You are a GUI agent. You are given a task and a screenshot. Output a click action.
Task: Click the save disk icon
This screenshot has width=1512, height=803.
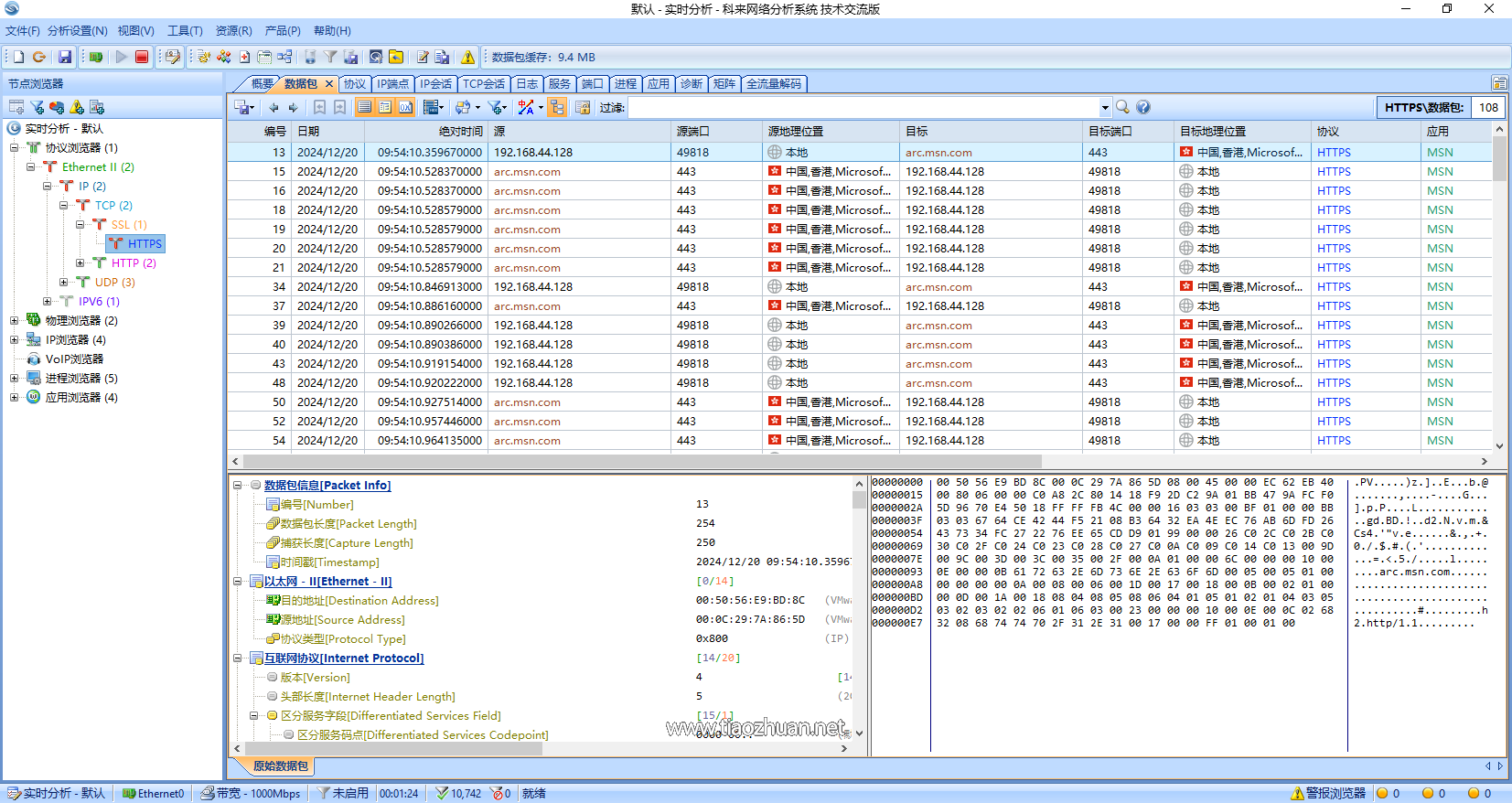[65, 57]
